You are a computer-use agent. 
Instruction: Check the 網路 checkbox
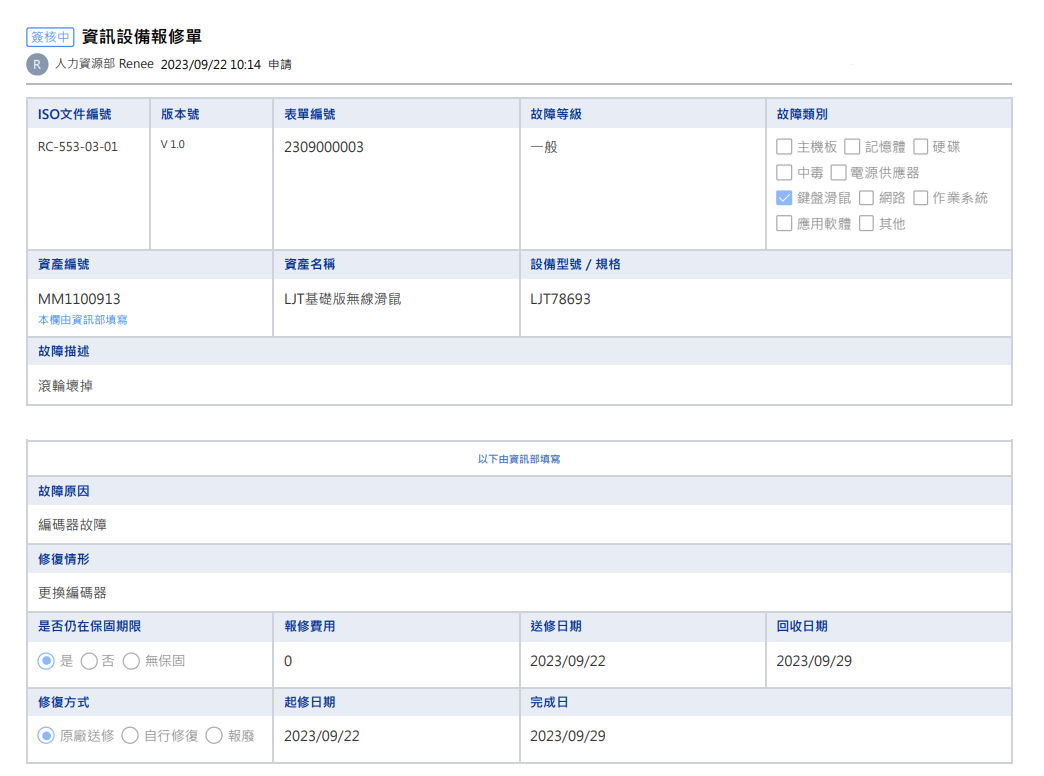[x=866, y=198]
